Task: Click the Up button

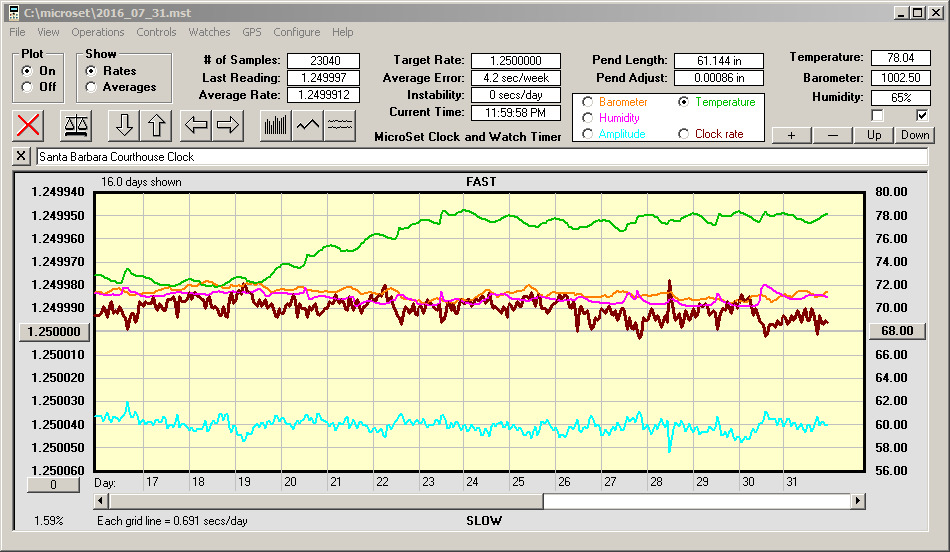Action: (x=874, y=135)
